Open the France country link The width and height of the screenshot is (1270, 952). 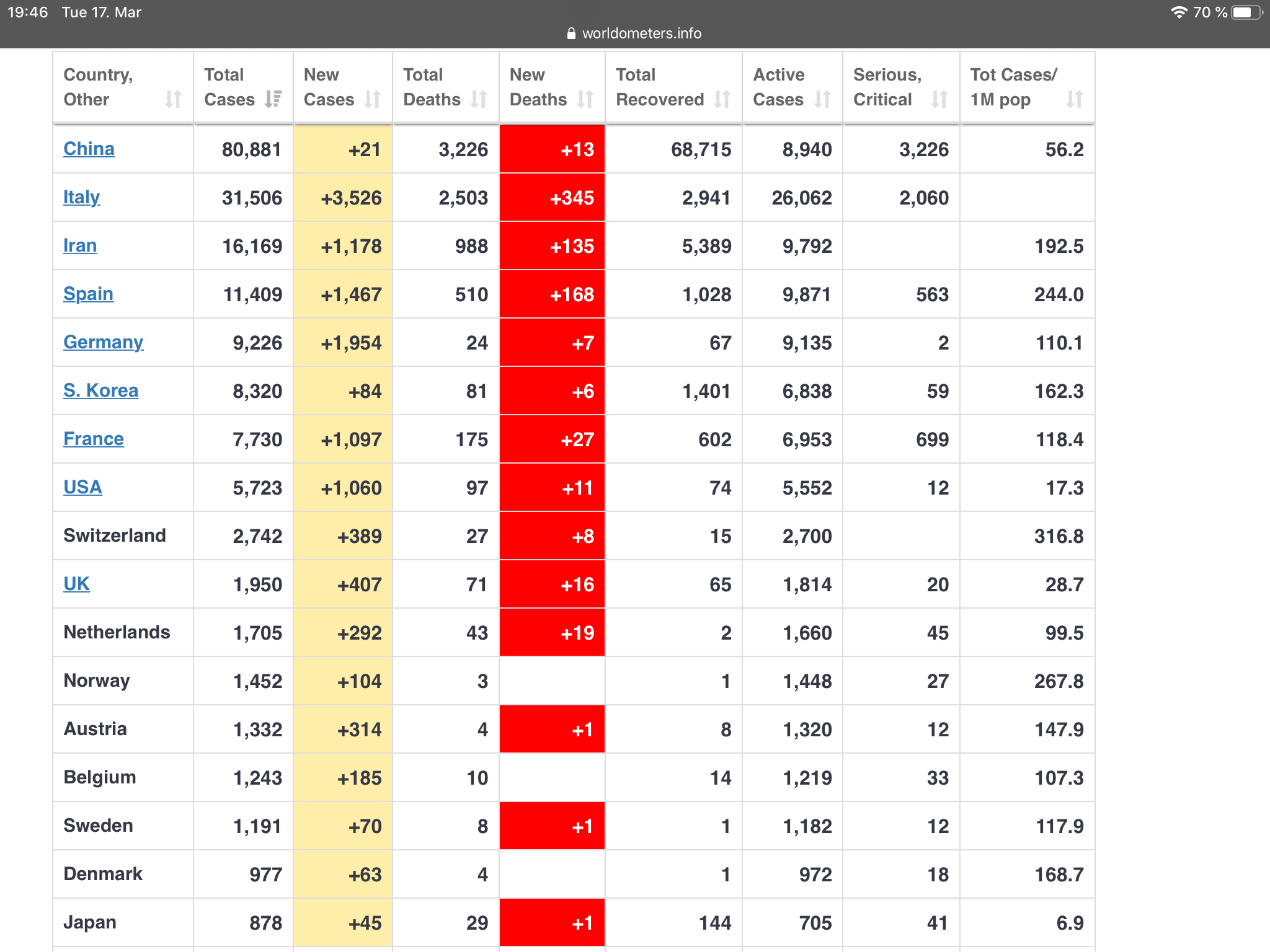(94, 439)
